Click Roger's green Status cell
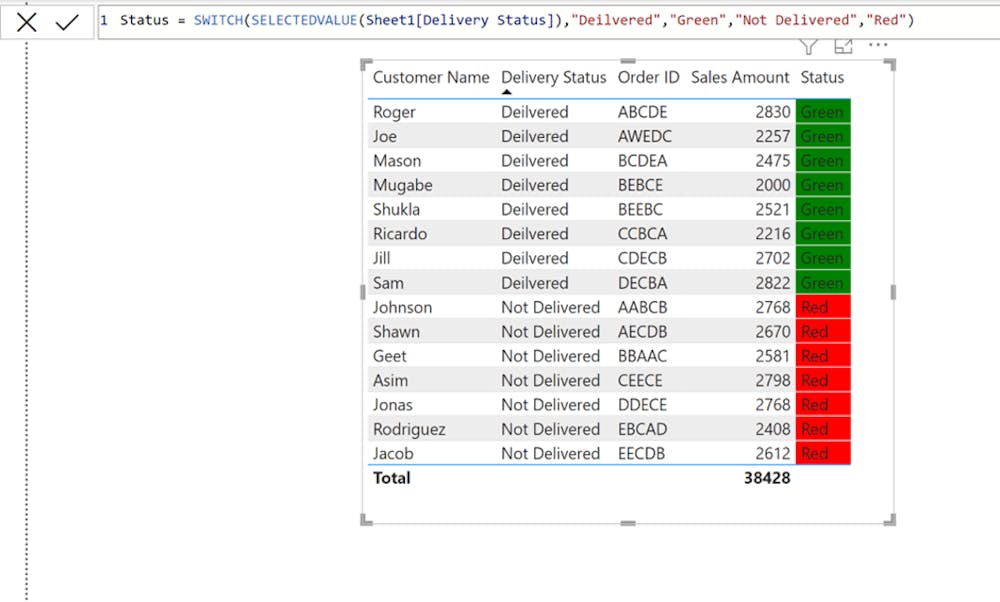The width and height of the screenshot is (1000, 602). (823, 112)
